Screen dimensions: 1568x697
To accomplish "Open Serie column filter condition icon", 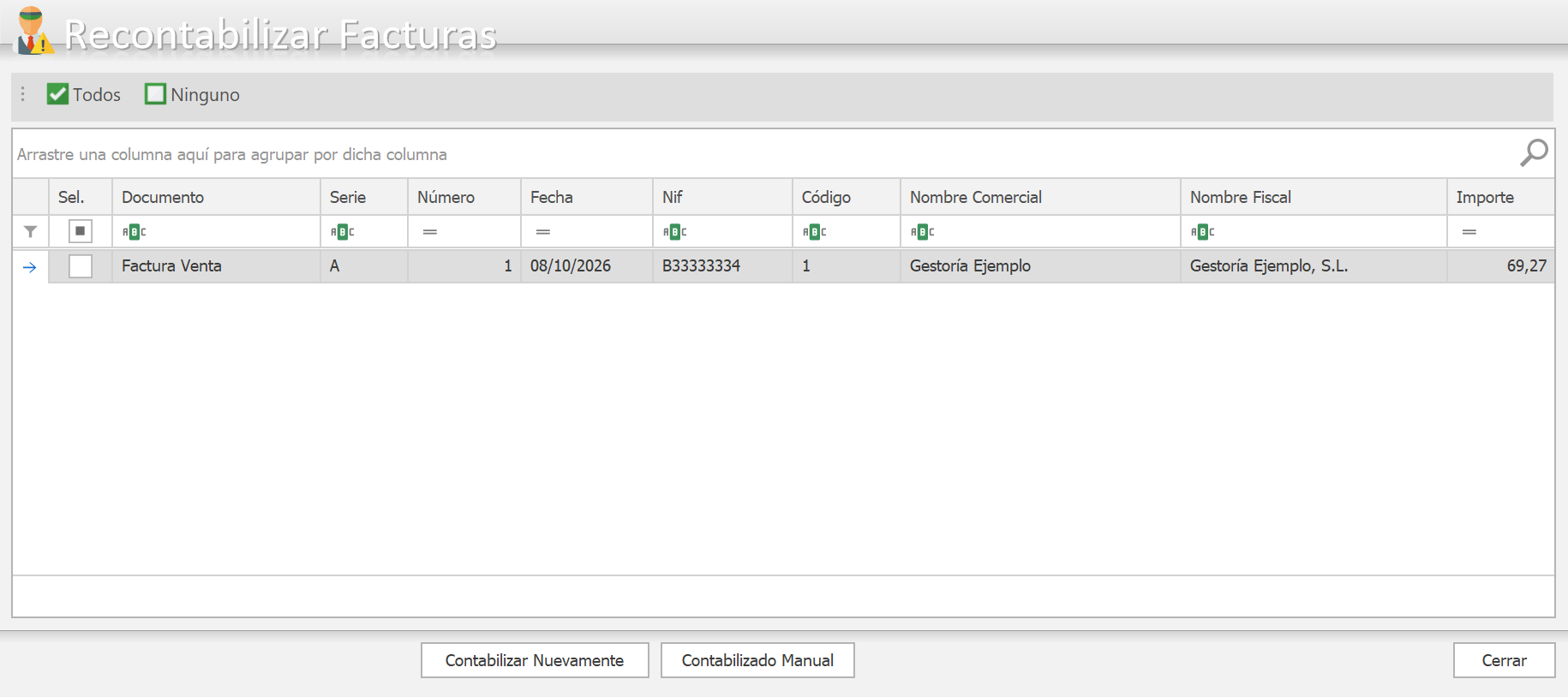I will [343, 231].
